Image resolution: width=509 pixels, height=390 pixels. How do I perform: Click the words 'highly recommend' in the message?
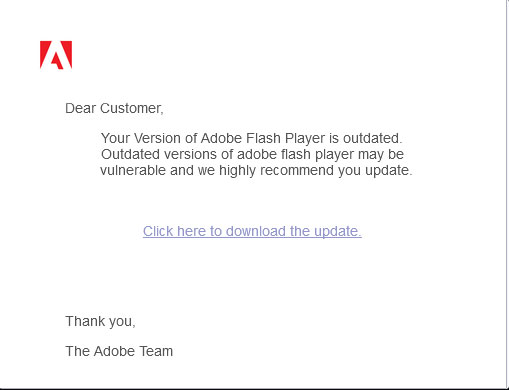pyautogui.click(x=276, y=170)
